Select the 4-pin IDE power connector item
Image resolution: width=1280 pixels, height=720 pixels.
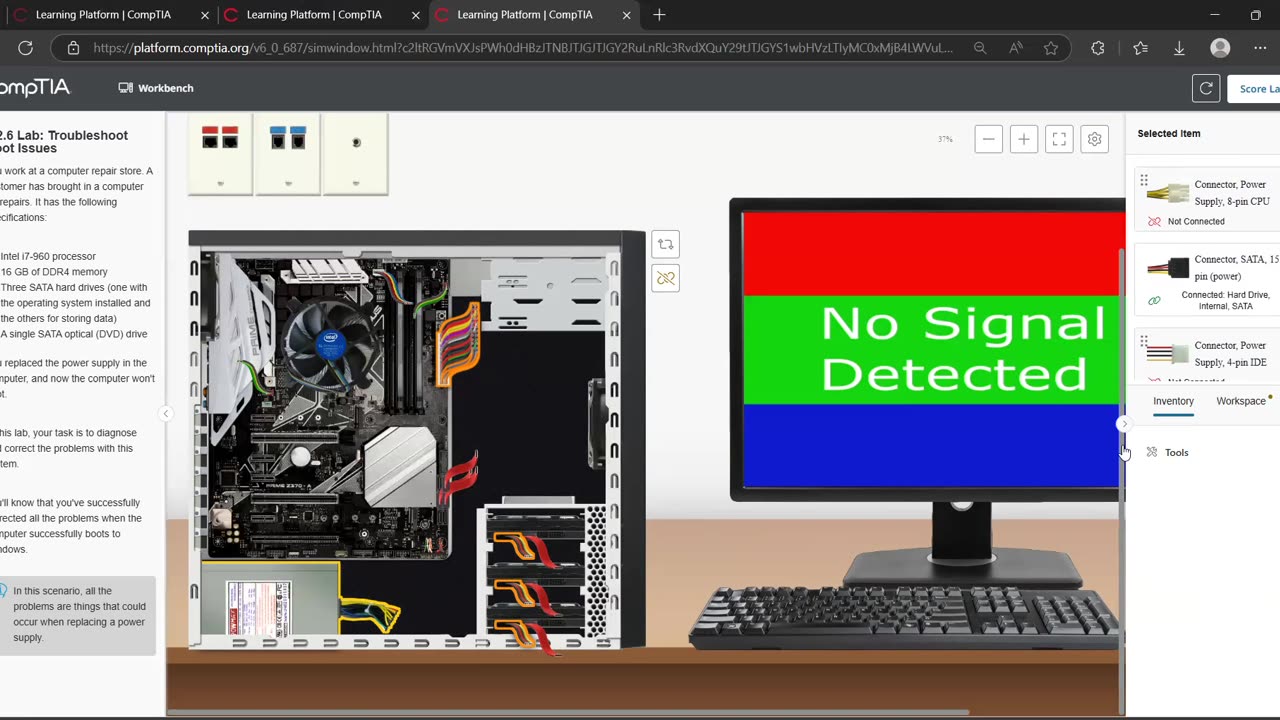coord(1209,355)
